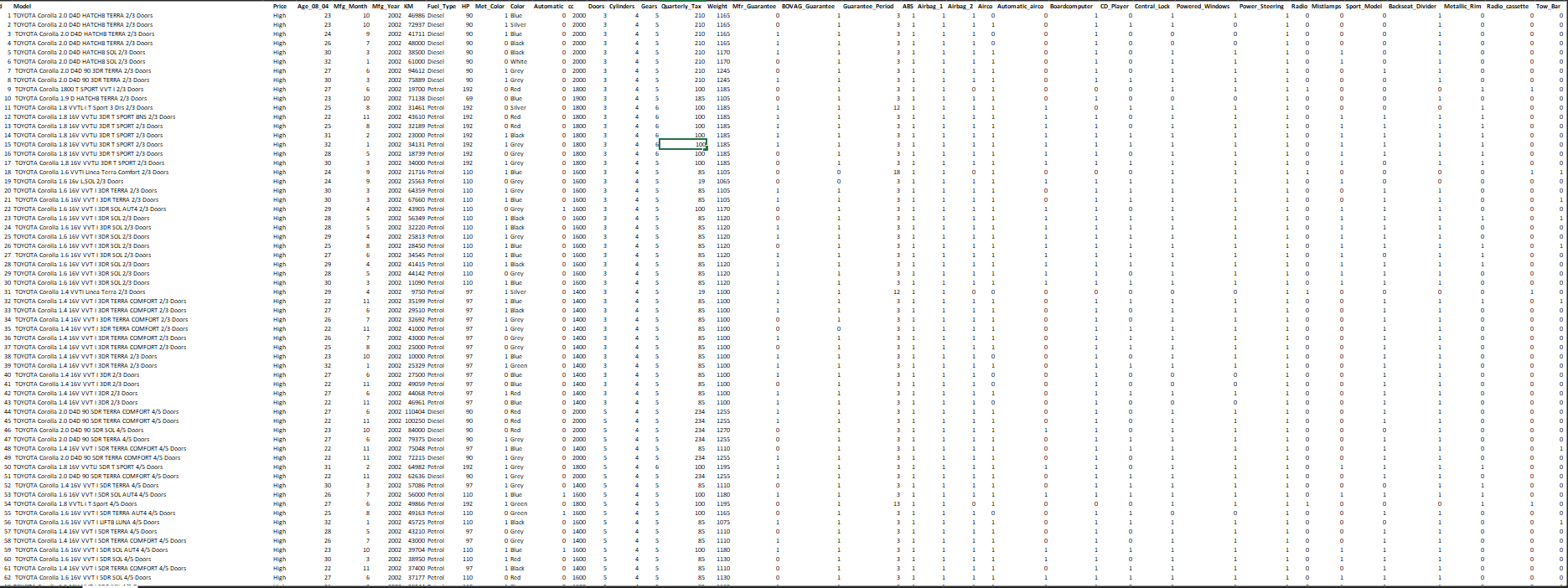Select the Automatic_airco header cell
Image resolution: width=1568 pixels, height=588 pixels.
coord(1020,6)
